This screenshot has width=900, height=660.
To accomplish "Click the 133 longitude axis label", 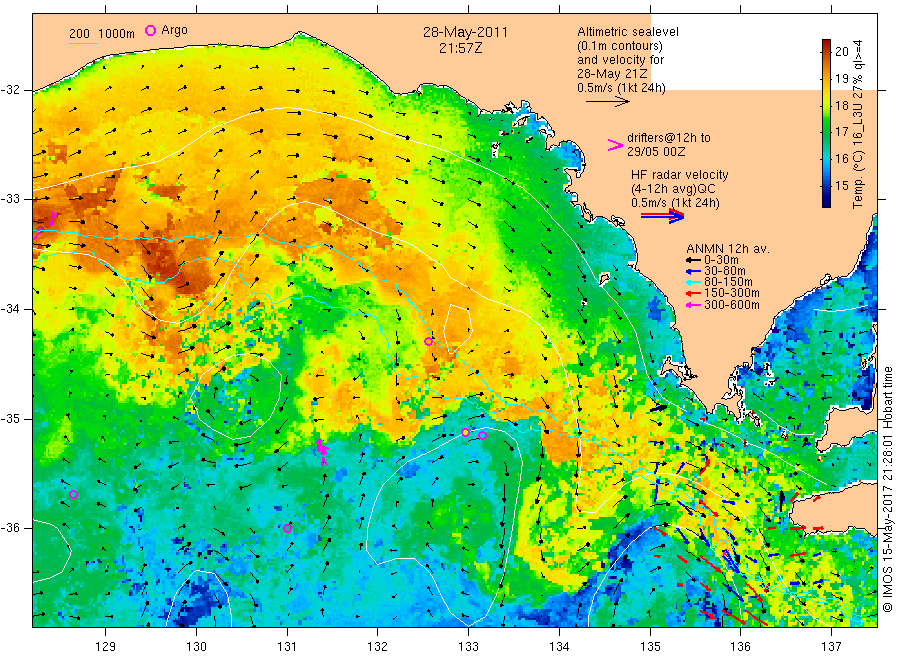I will 468,647.
